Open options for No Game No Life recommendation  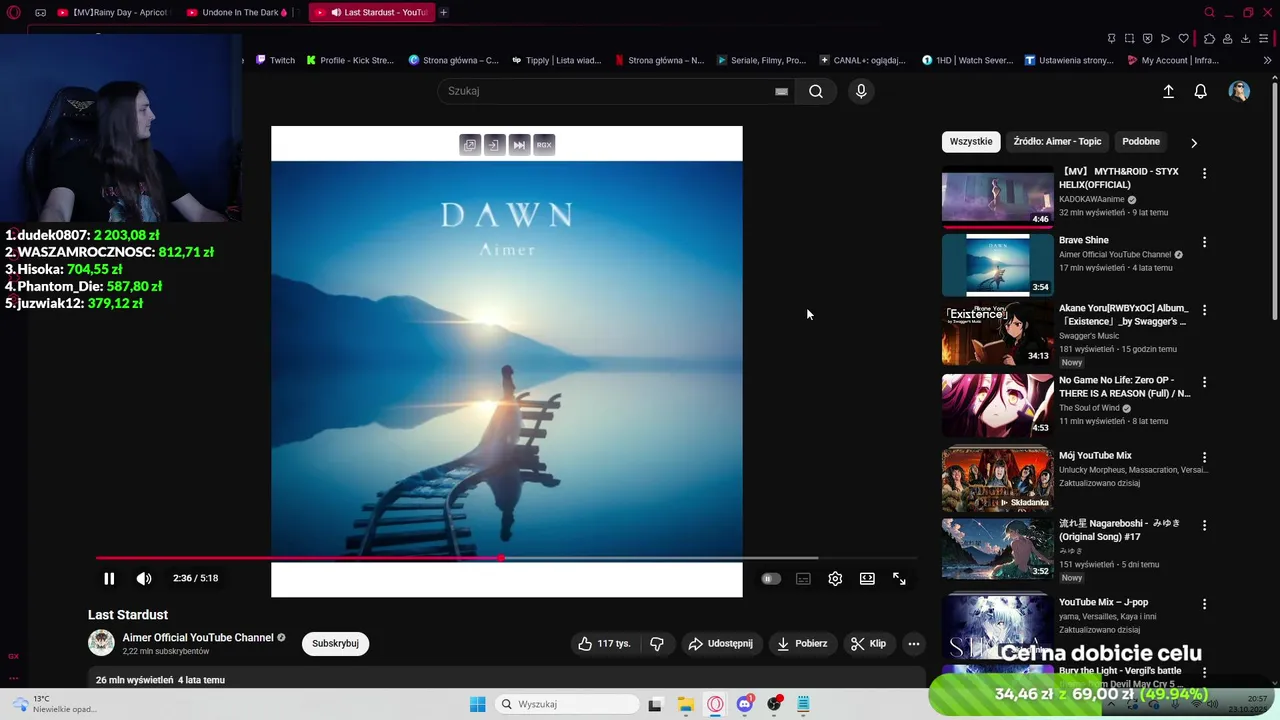click(x=1204, y=382)
